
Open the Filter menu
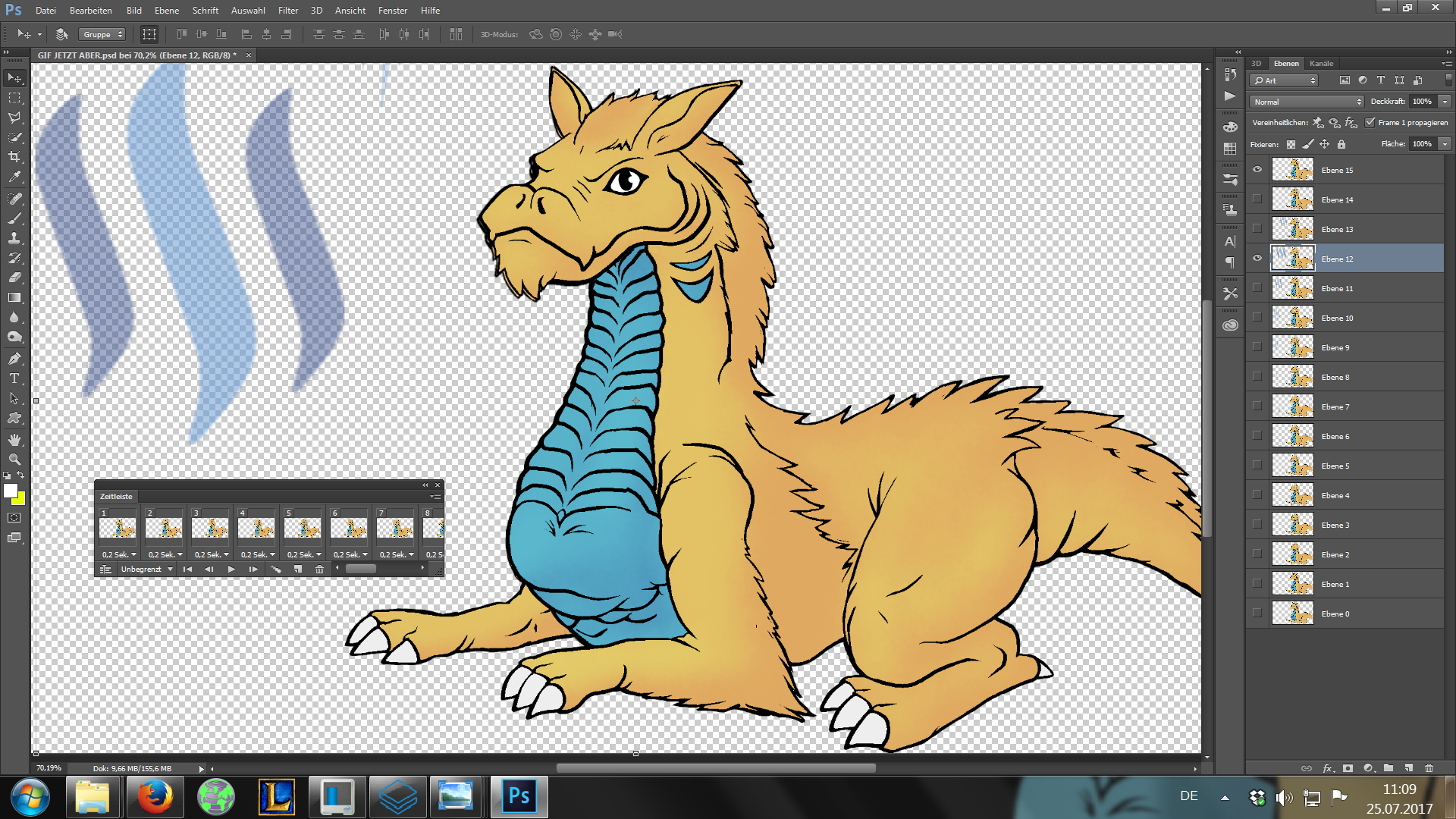tap(288, 11)
